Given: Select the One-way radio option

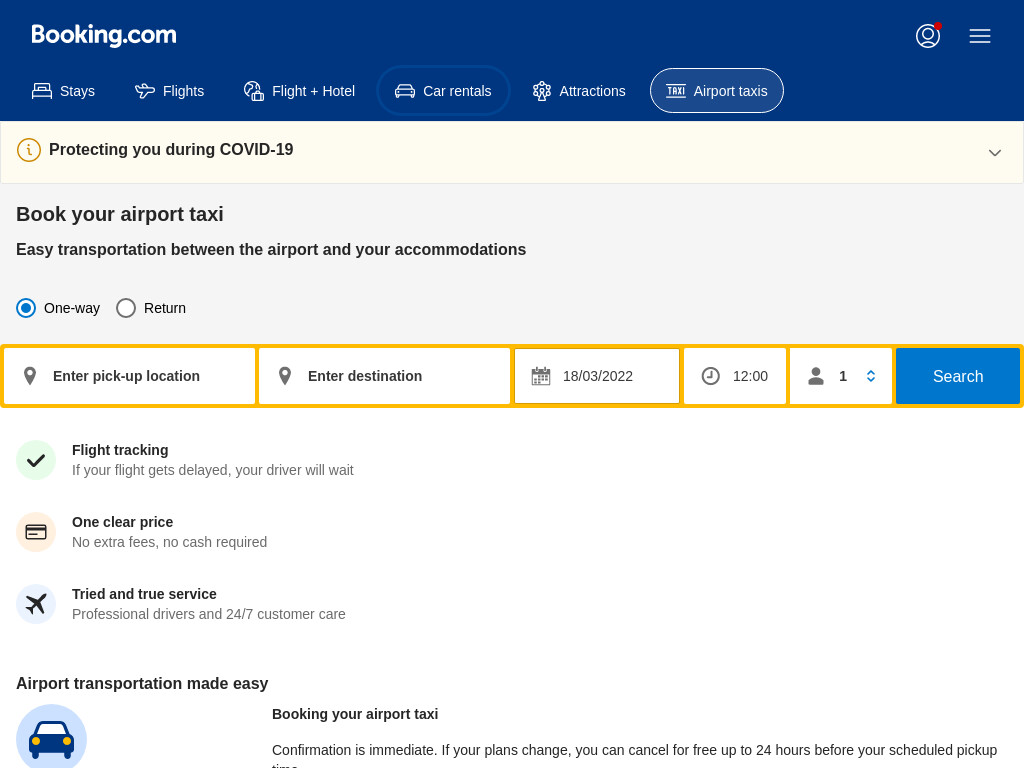Looking at the screenshot, I should coord(26,308).
